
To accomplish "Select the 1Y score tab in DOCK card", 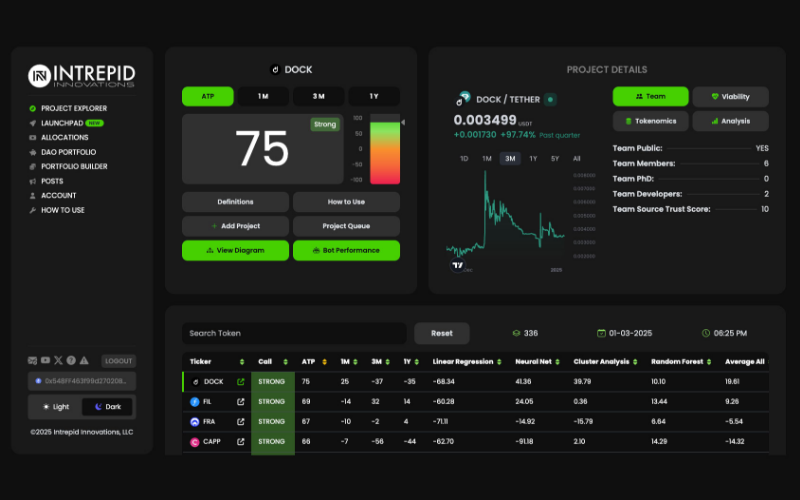I will (374, 96).
